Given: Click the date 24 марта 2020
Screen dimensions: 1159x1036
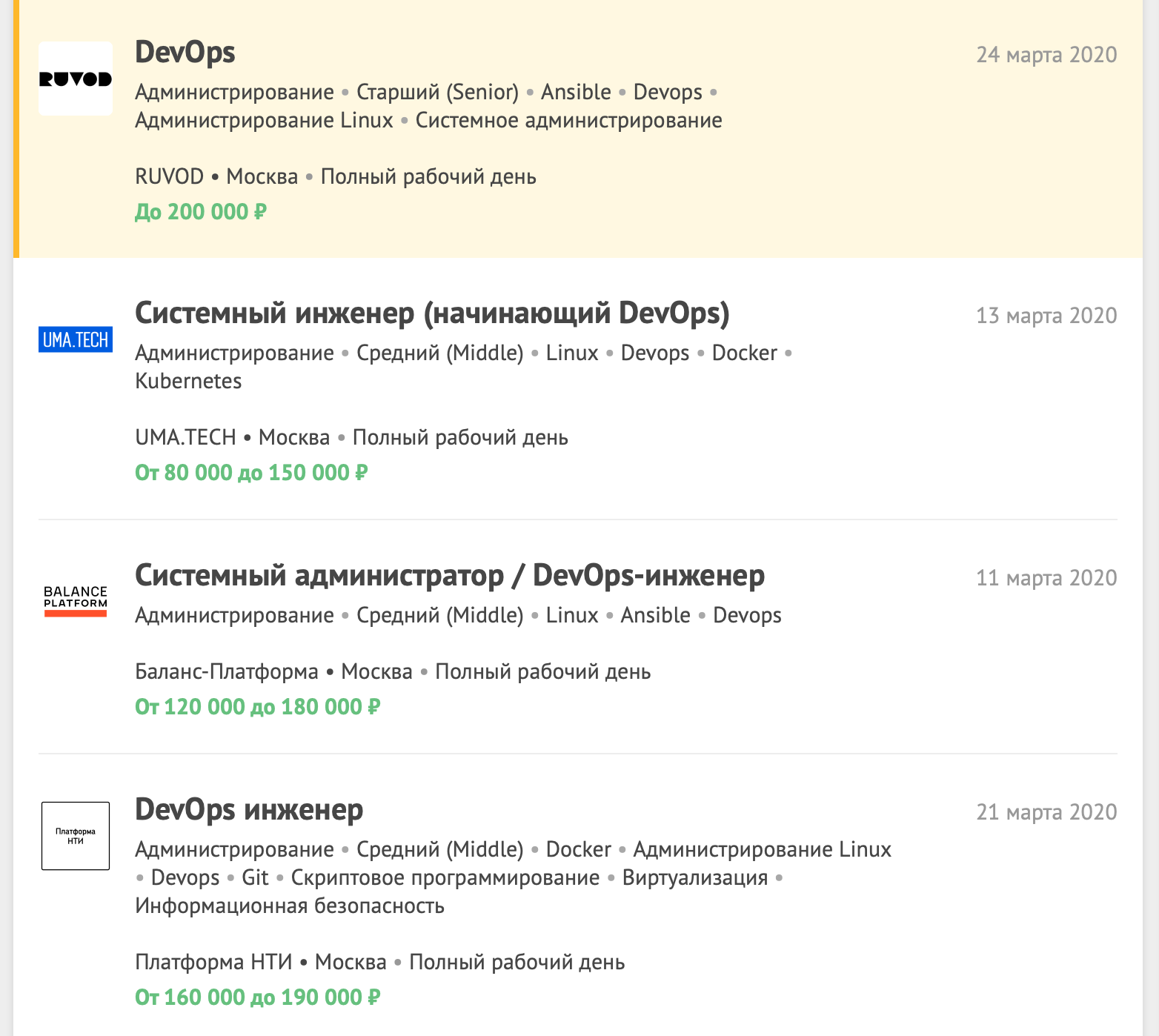Looking at the screenshot, I should click(x=1046, y=55).
